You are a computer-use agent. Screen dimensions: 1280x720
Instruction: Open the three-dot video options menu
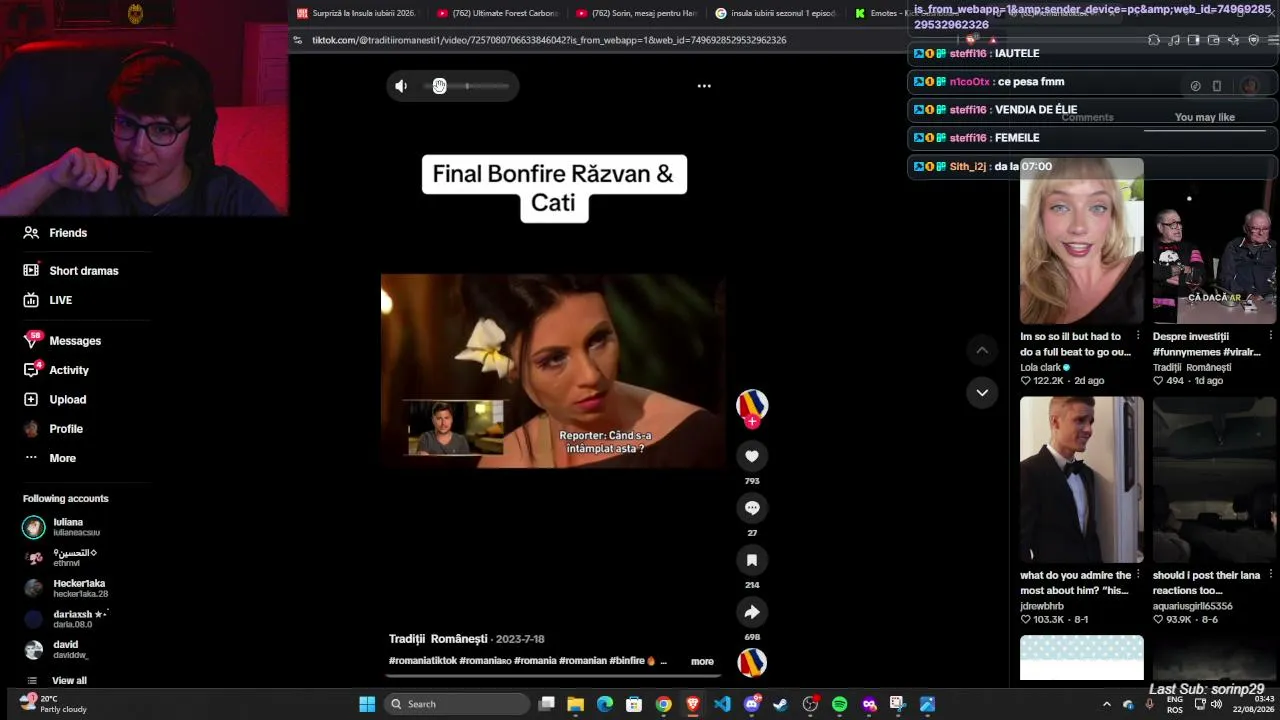click(704, 86)
